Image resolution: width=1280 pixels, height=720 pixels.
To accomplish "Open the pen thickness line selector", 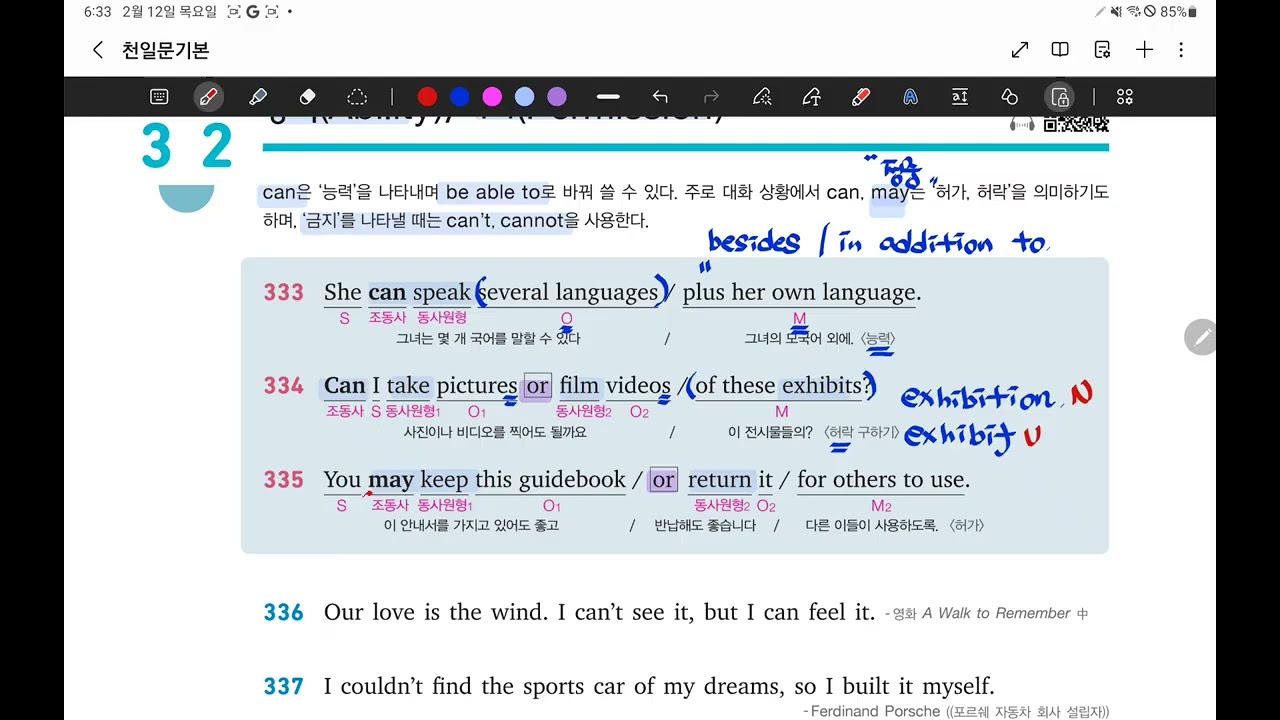I will tap(608, 97).
